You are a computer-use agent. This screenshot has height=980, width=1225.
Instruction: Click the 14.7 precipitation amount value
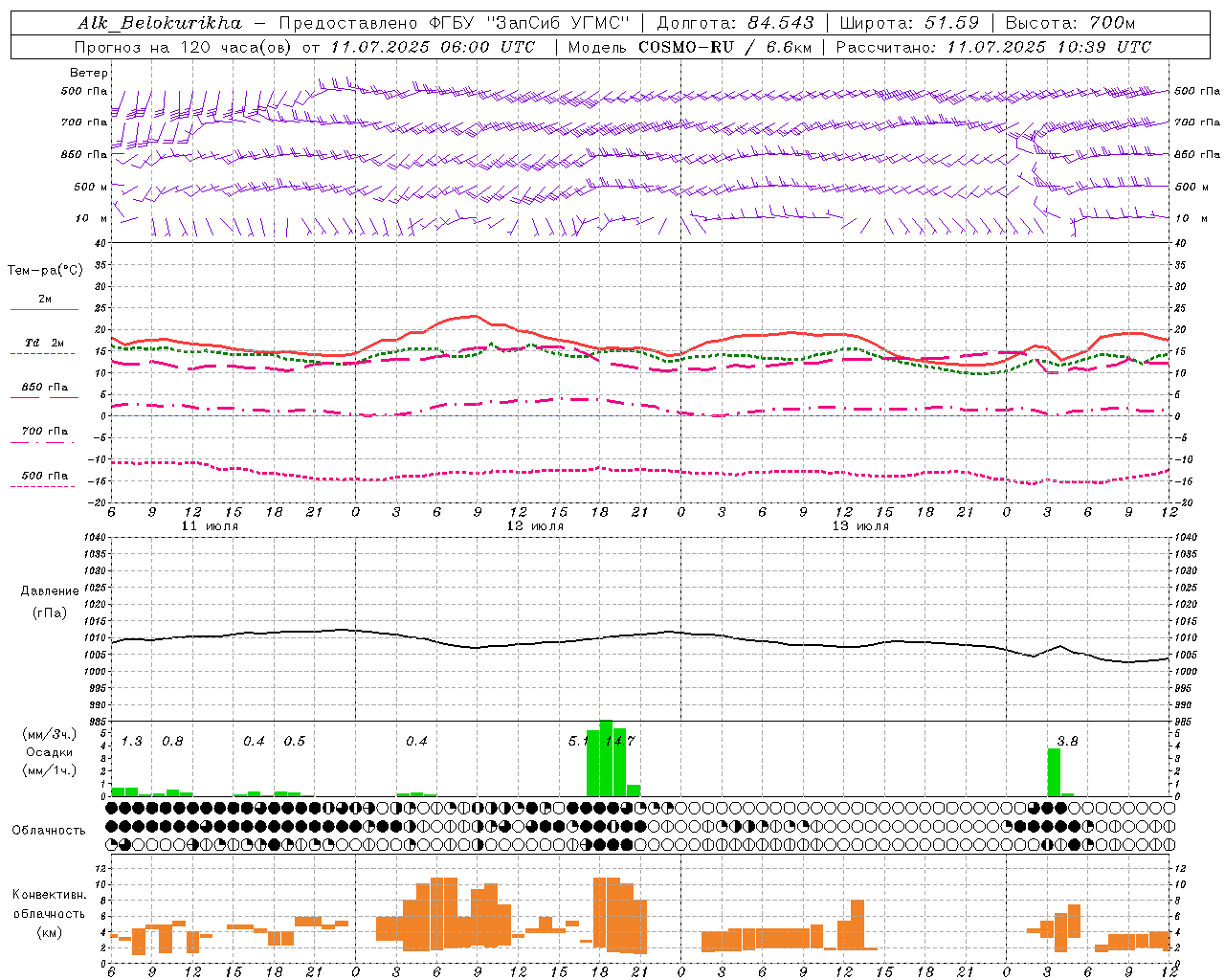click(619, 741)
